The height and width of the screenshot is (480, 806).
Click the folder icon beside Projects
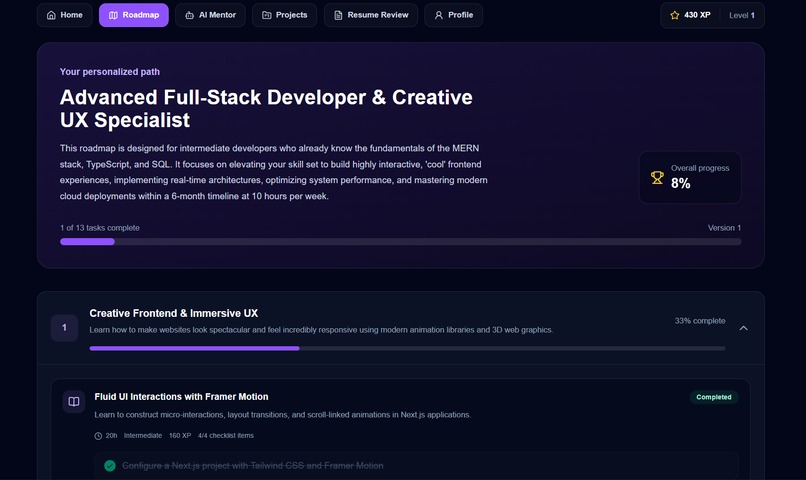267,15
